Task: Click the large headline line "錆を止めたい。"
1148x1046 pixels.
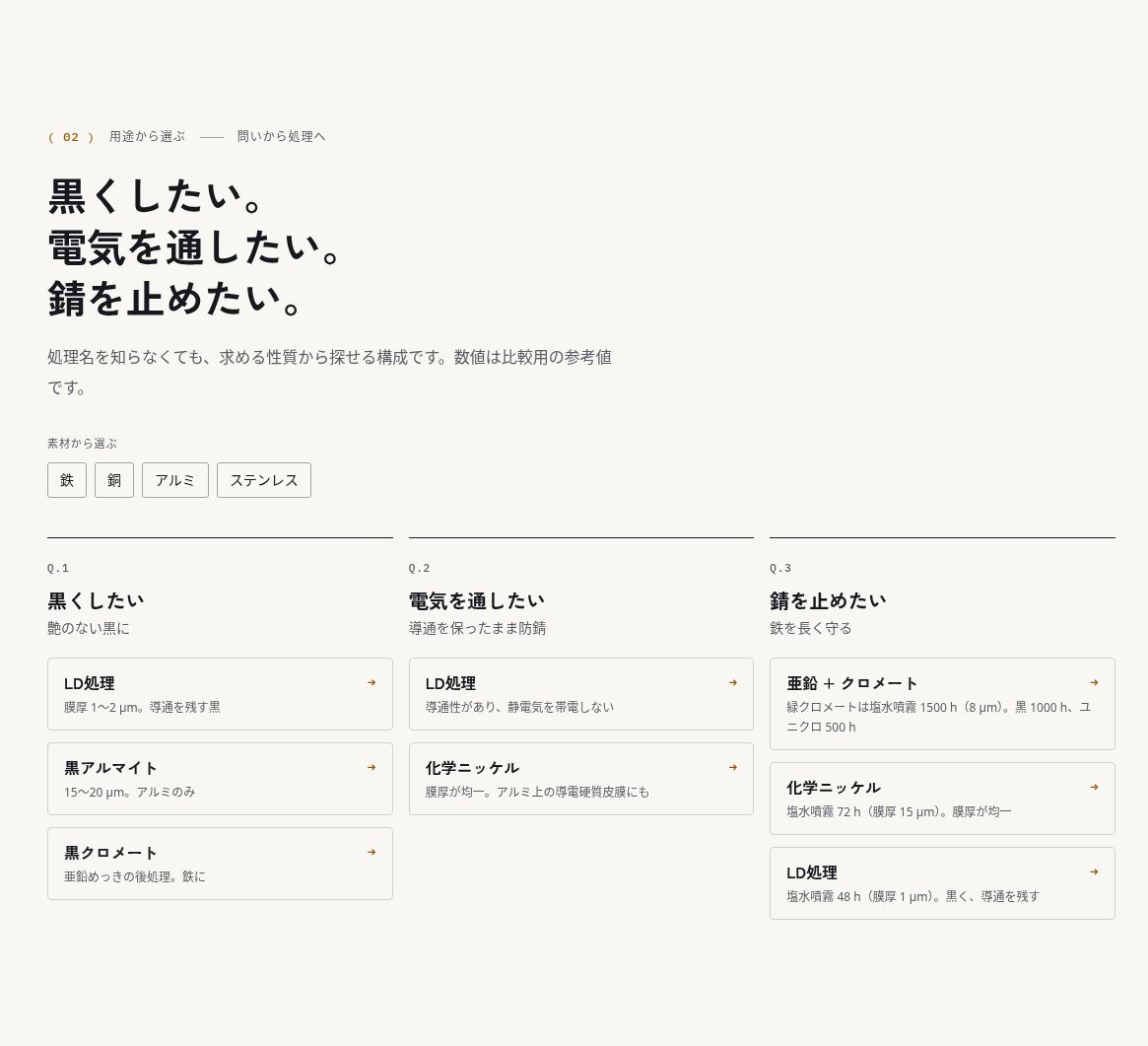Action: point(175,299)
